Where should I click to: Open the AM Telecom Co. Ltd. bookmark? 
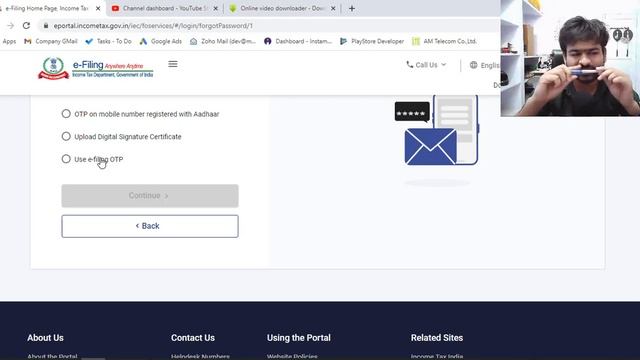444,41
